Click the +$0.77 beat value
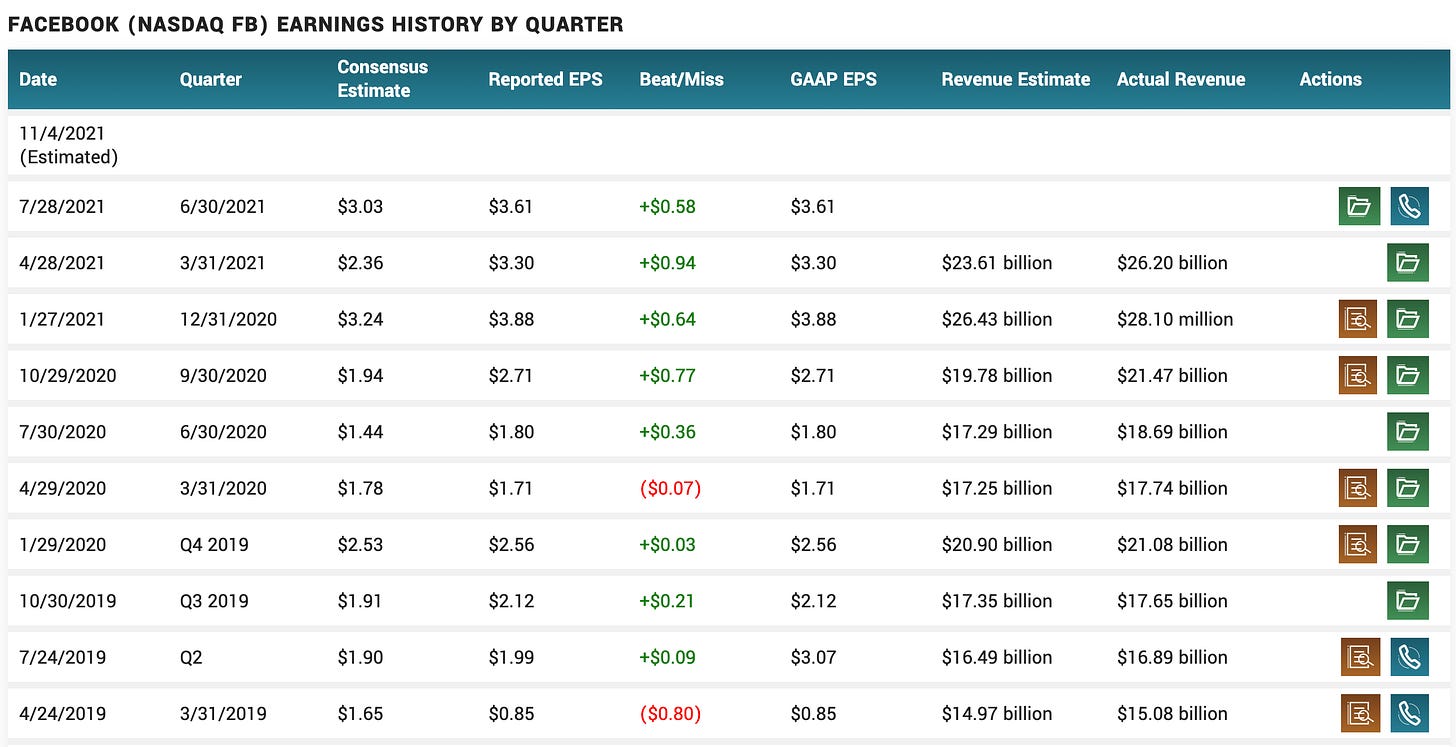1456x747 pixels. 667,376
